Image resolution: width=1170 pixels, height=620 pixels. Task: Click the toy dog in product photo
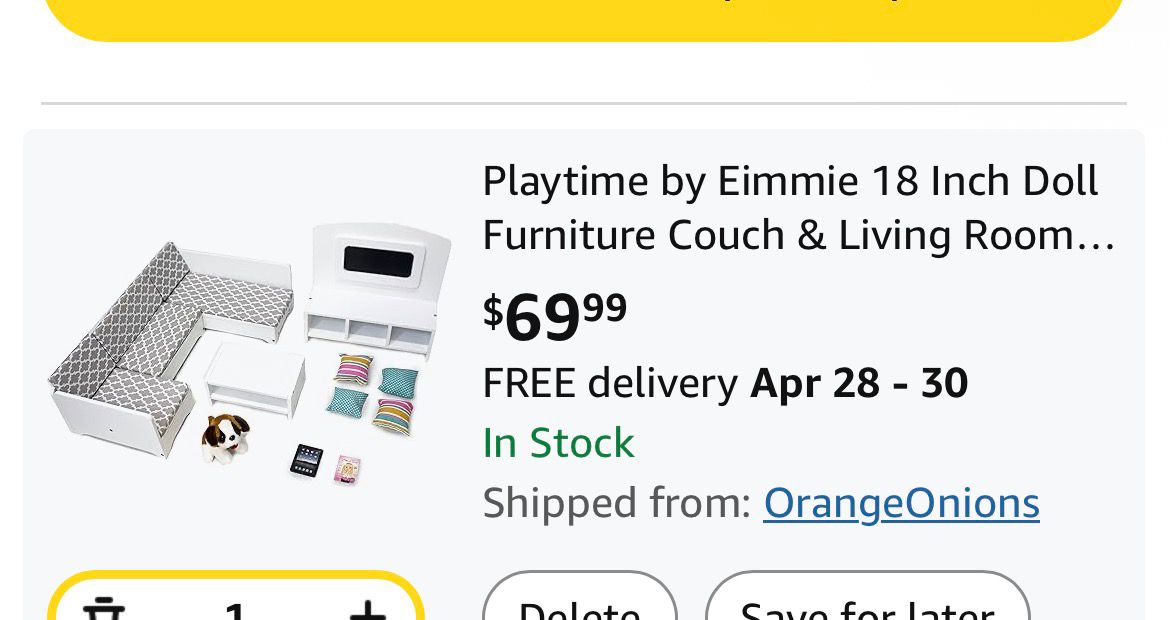tap(224, 437)
